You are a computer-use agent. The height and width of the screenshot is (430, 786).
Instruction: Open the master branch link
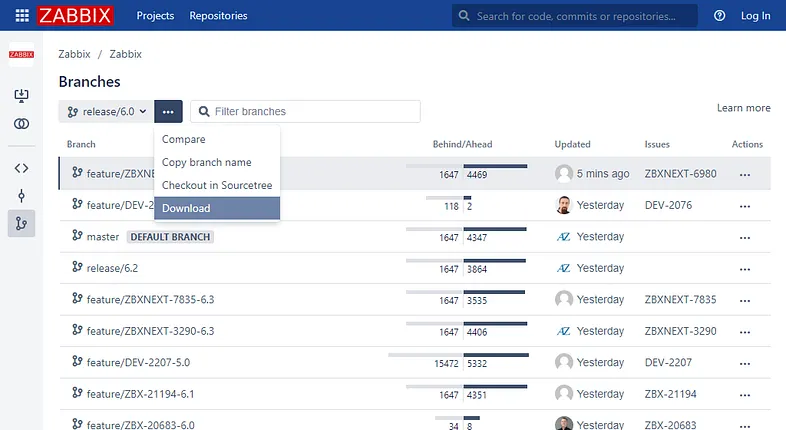coord(103,237)
